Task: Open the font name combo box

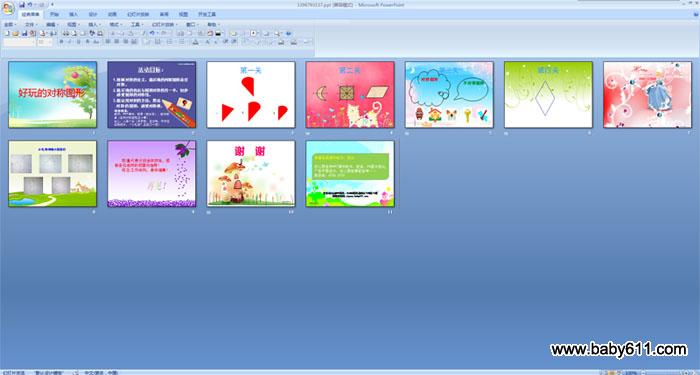Action: click(19, 42)
